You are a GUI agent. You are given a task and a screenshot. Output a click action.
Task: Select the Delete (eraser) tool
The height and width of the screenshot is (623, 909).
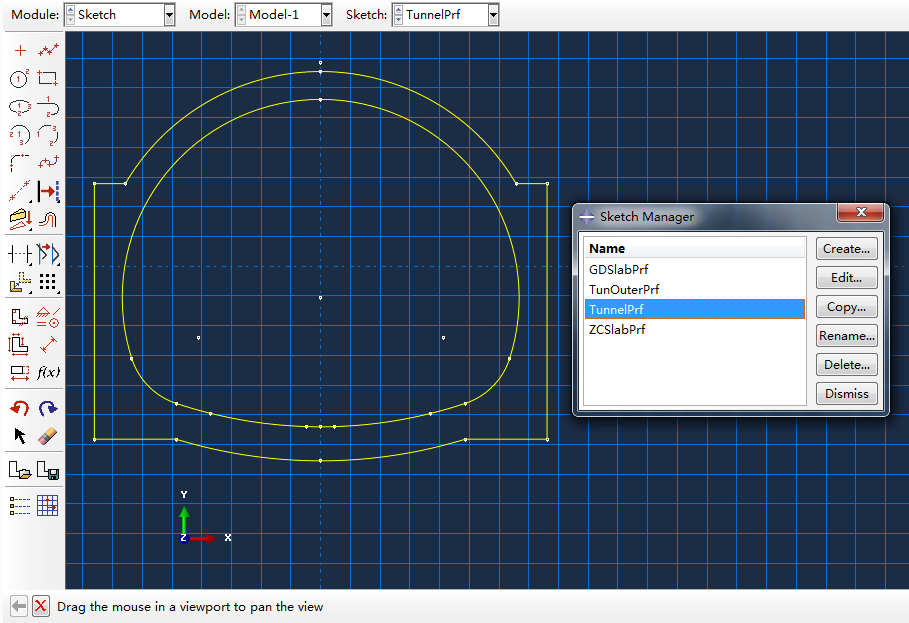point(46,435)
